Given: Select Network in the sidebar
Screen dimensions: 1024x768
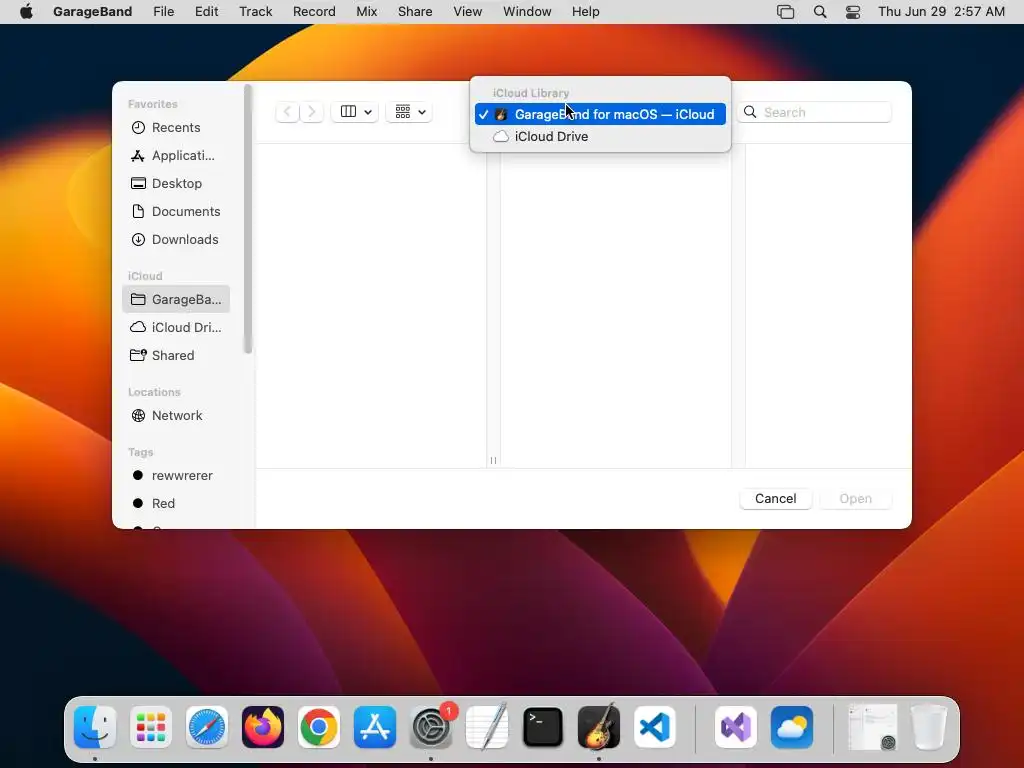Looking at the screenshot, I should click(176, 415).
